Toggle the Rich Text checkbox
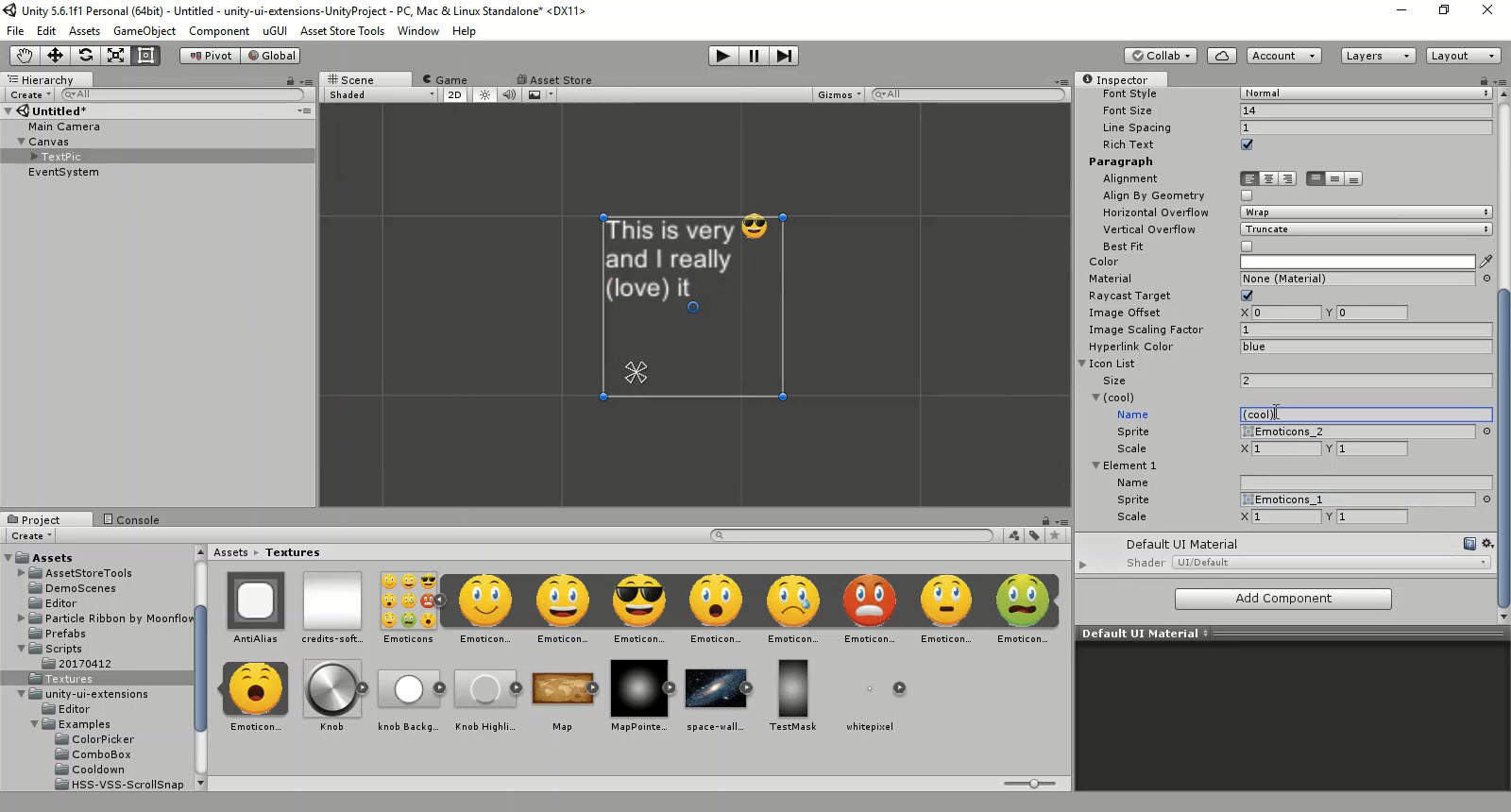This screenshot has width=1511, height=812. [x=1247, y=144]
